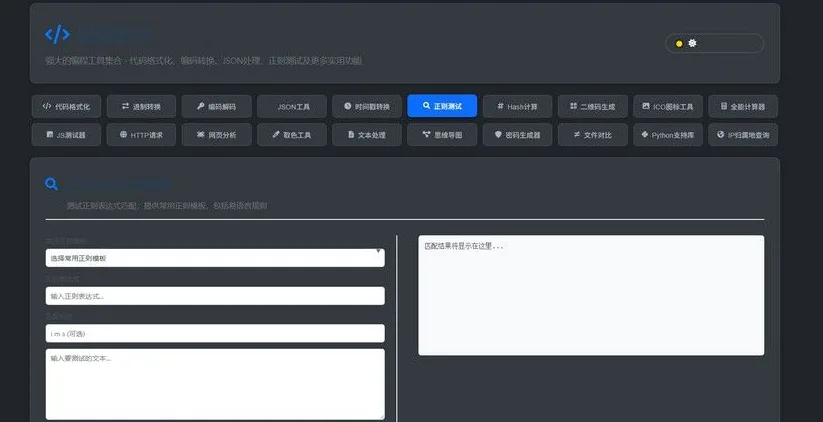Switch to the JSON工具 tab
Image resolution: width=823 pixels, height=422 pixels.
click(292, 106)
